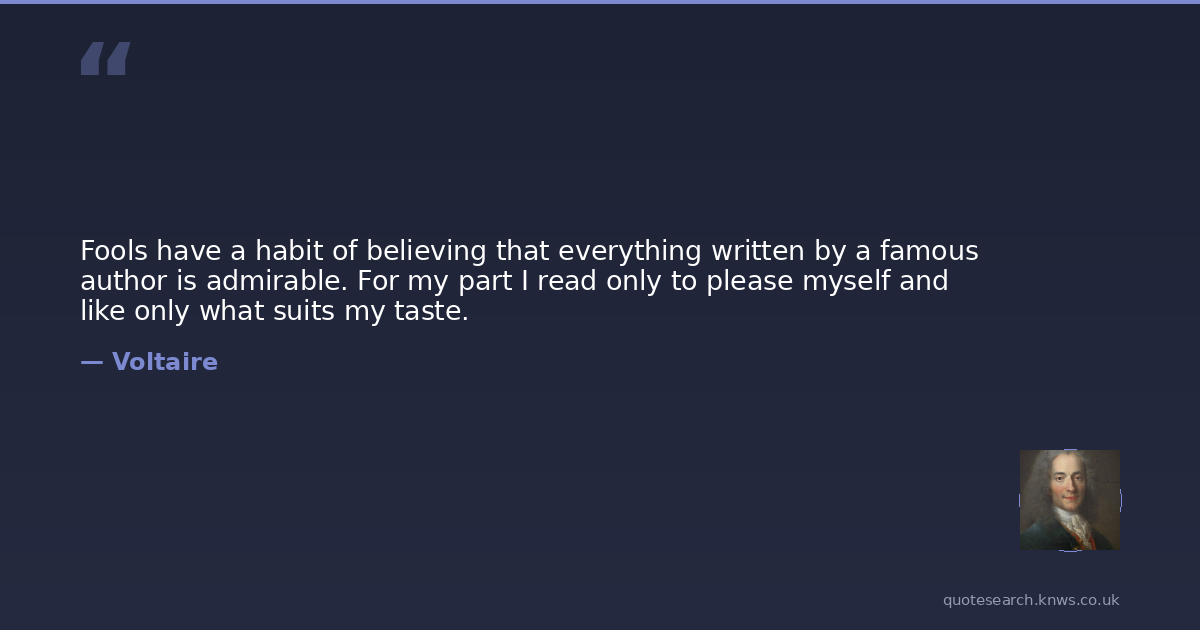Click the word "admirable" in the quote
This screenshot has height=630, width=1200.
[276, 281]
